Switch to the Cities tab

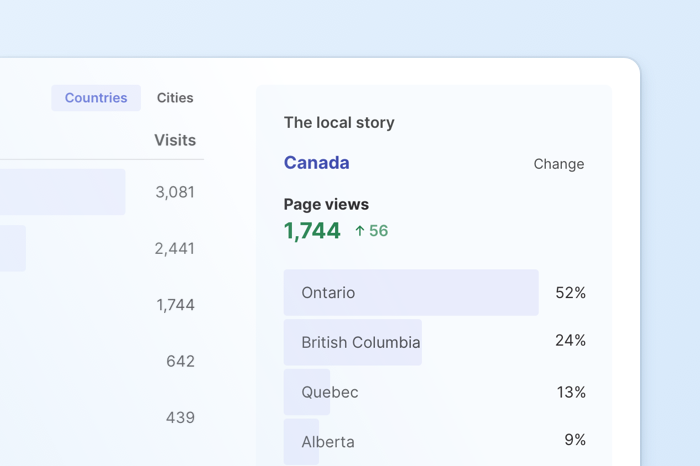(175, 98)
